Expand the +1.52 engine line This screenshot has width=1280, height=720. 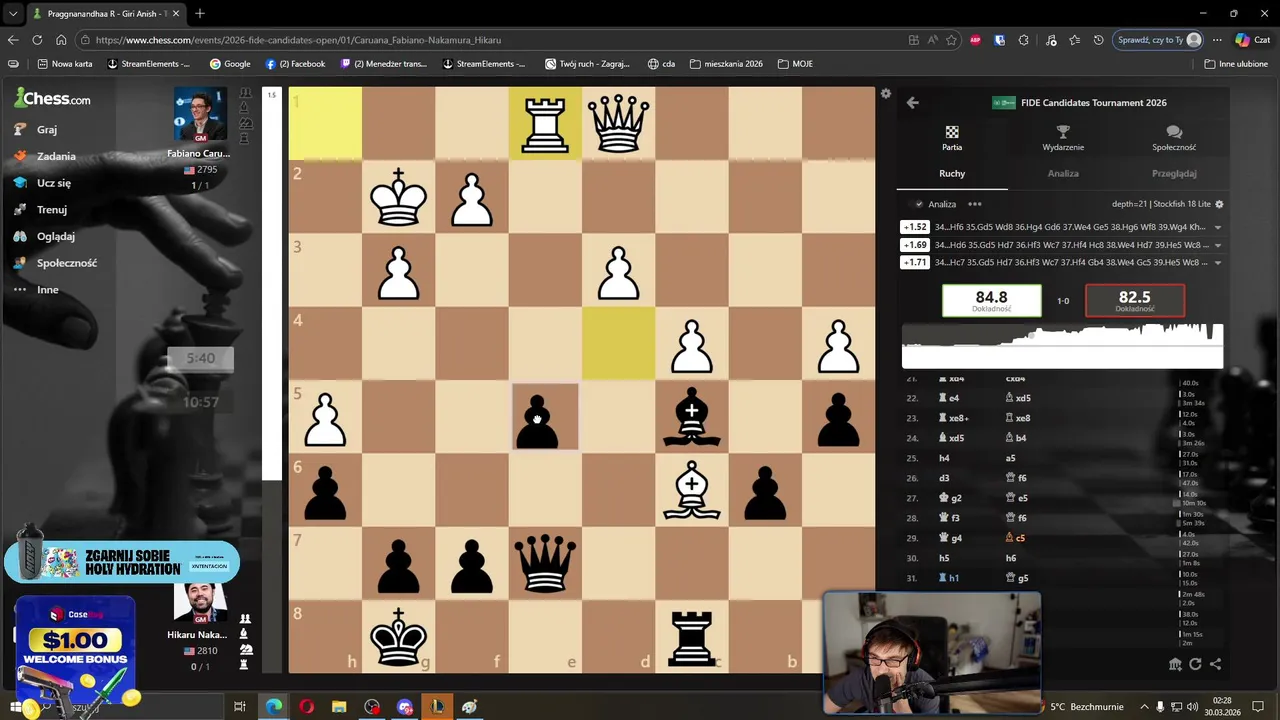click(x=1217, y=227)
